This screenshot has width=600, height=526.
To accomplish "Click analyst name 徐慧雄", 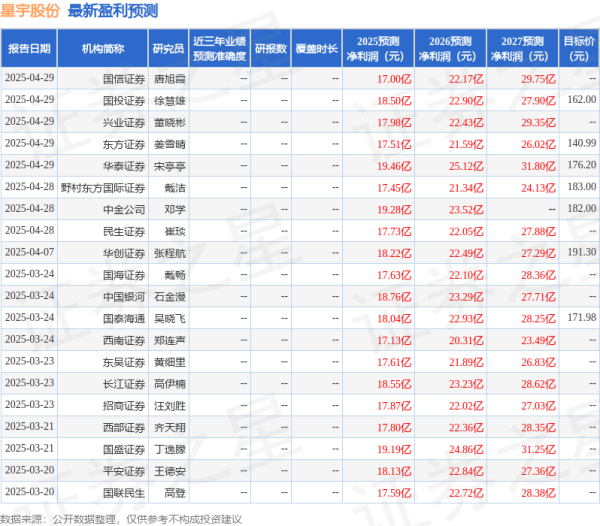I will coord(169,100).
